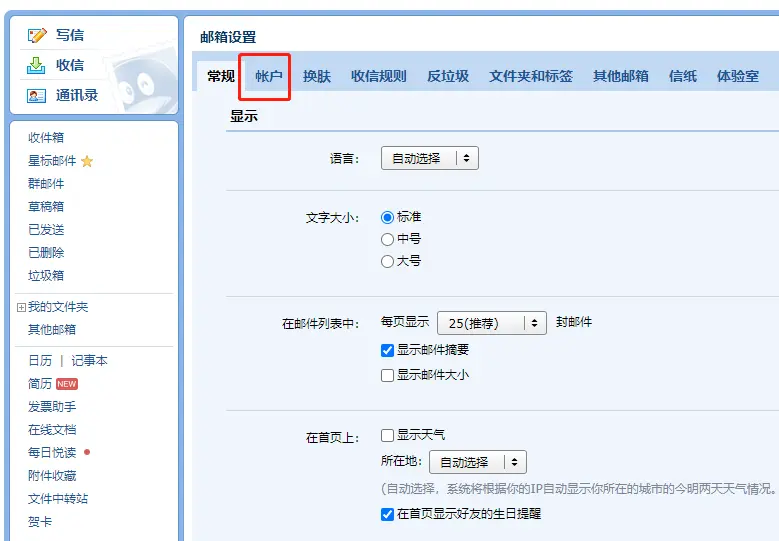Click the 在首页上 label
This screenshot has width=779, height=541.
332,438
